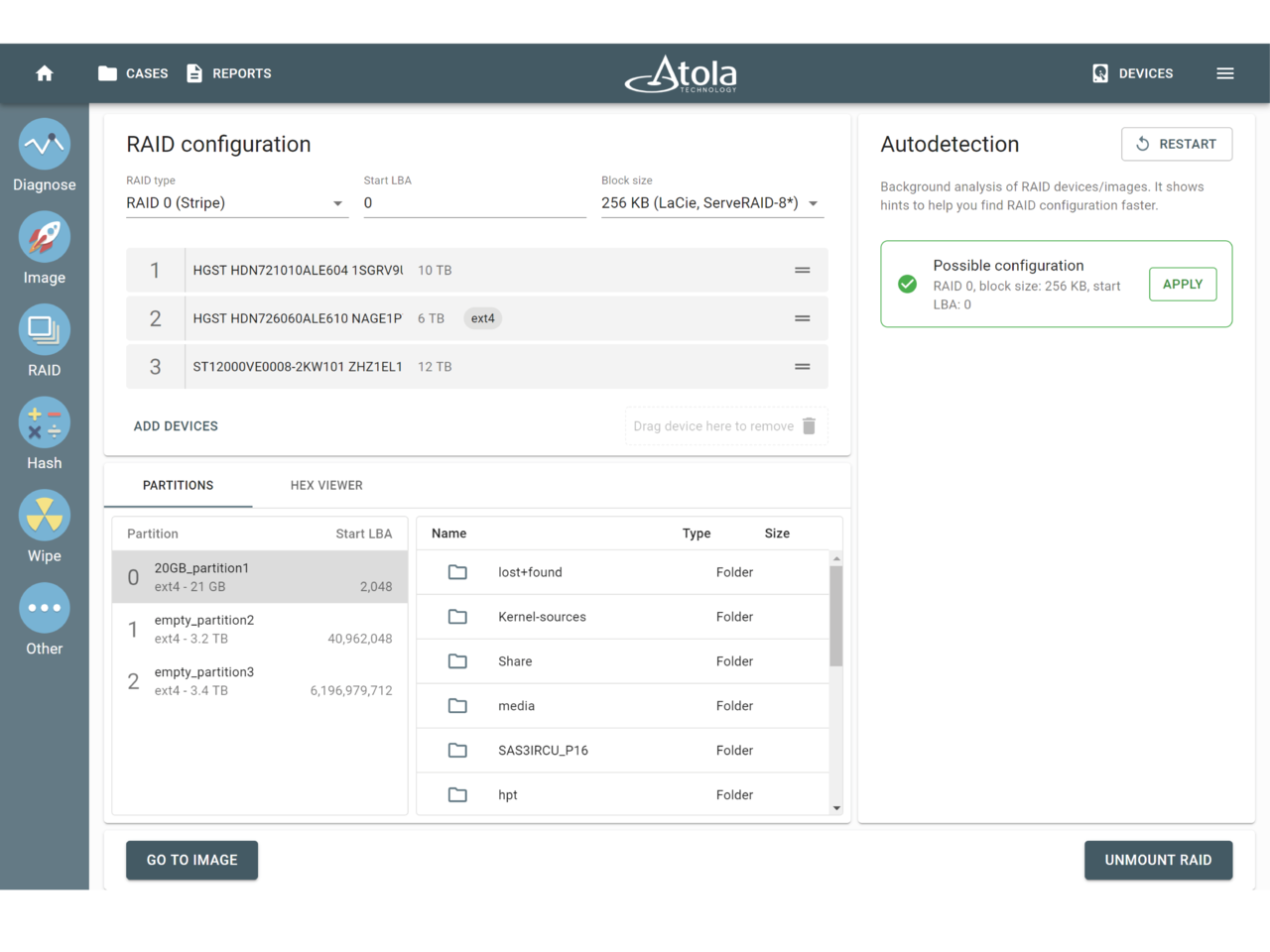The image size is (1270, 952).
Task: Open the Block size dropdown
Action: click(712, 203)
